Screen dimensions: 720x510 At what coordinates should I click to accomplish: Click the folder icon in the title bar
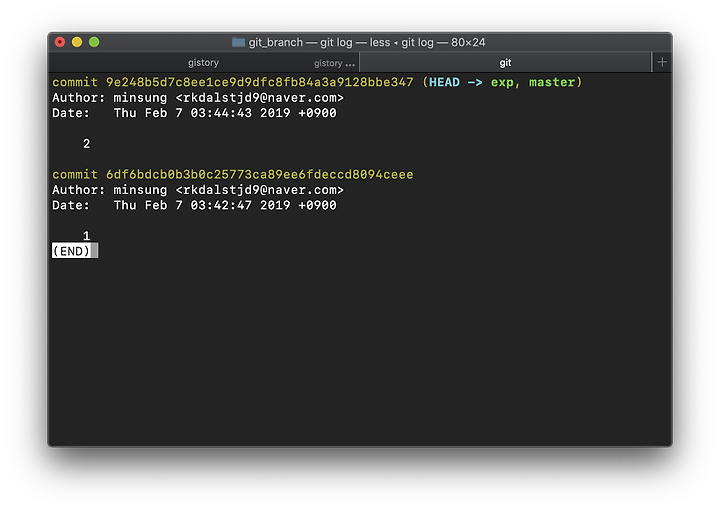[x=238, y=42]
